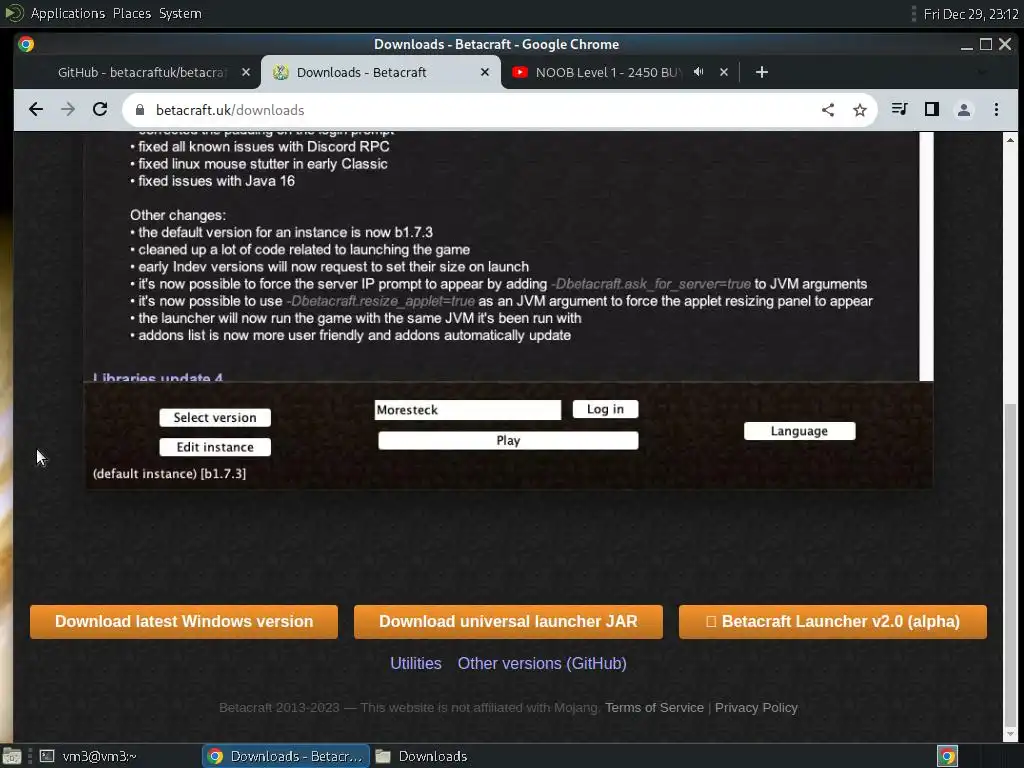Image resolution: width=1024 pixels, height=768 pixels.
Task: Bookmark this page with the star
Action: click(x=859, y=110)
